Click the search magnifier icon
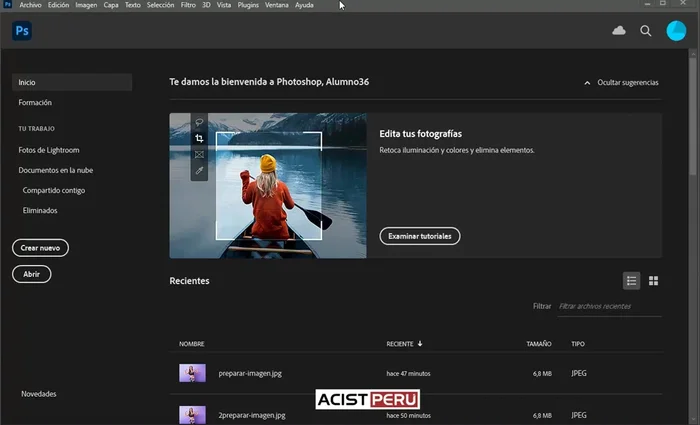 (646, 31)
